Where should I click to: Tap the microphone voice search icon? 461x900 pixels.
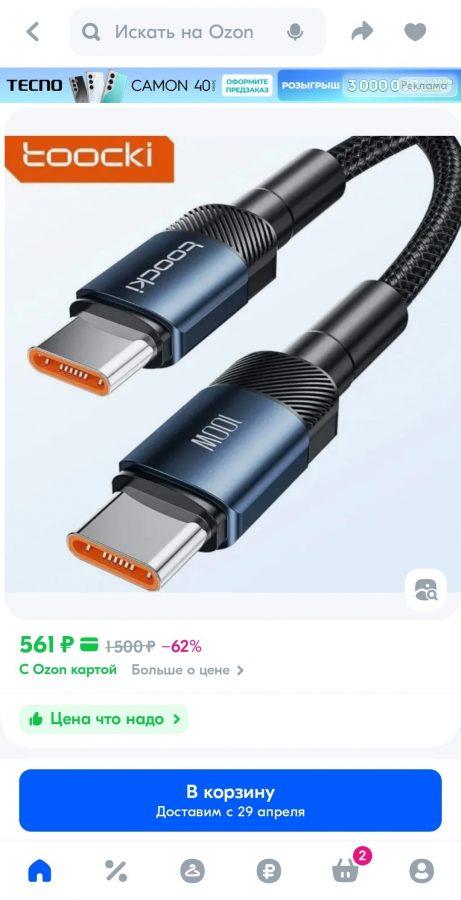point(295,32)
